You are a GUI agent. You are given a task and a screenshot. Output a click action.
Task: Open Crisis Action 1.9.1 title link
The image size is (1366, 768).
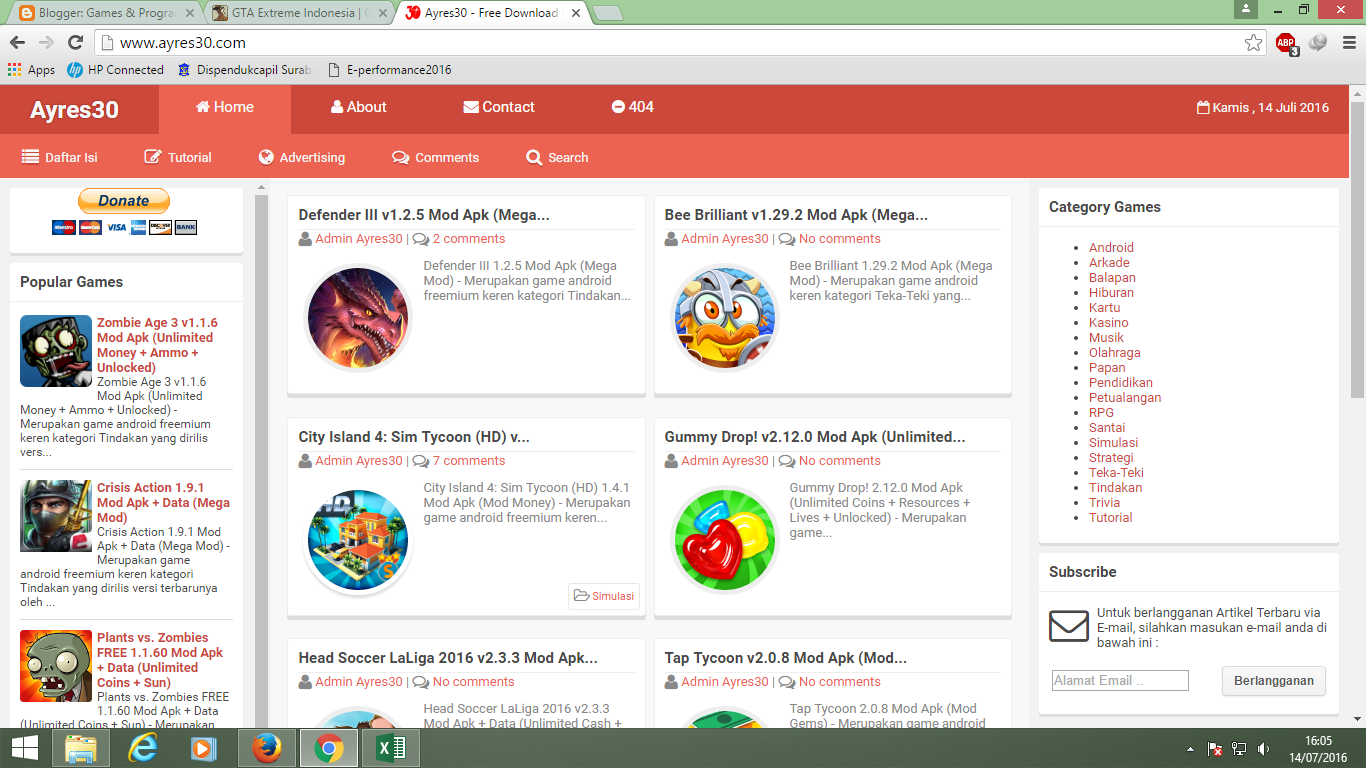pos(163,502)
